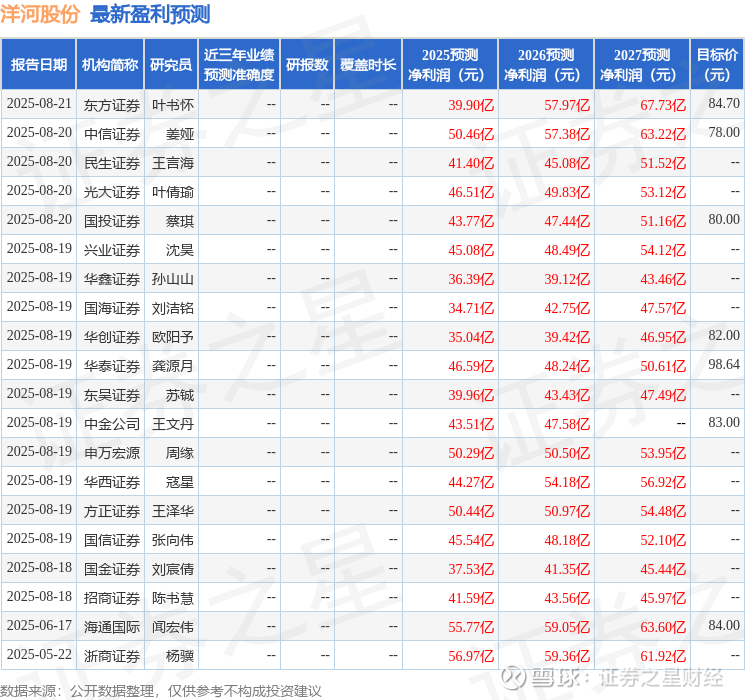The width and height of the screenshot is (745, 700).
Task: Click 海通国际 institution cell
Action: coord(112,627)
